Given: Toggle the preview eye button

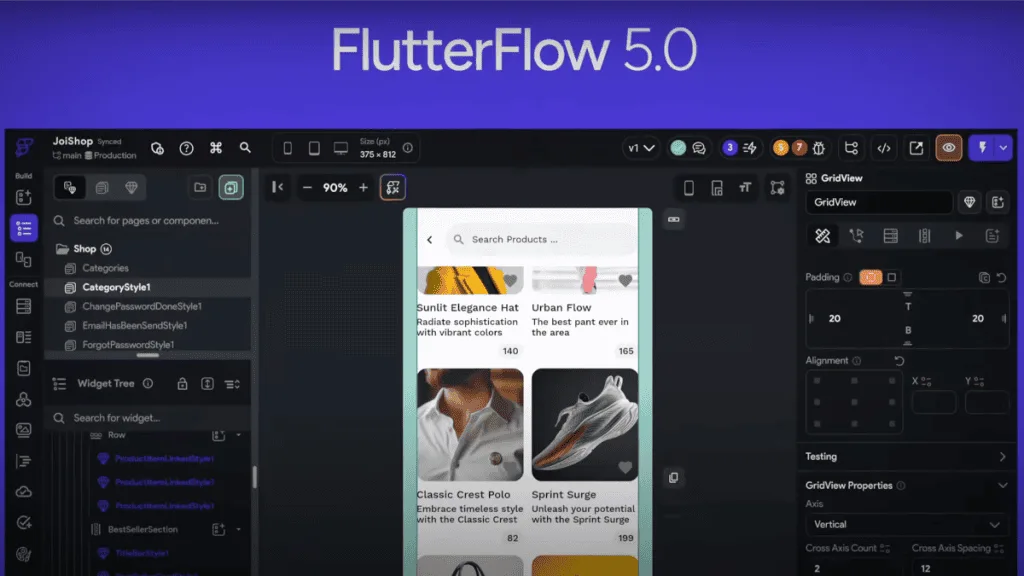Looking at the screenshot, I should 948,148.
